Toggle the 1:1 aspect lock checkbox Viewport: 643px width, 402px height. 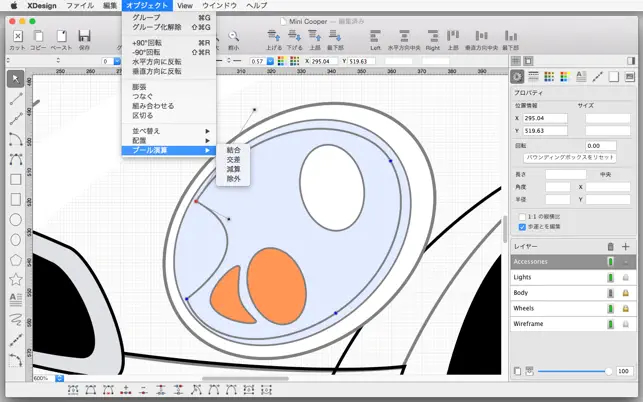tap(522, 216)
